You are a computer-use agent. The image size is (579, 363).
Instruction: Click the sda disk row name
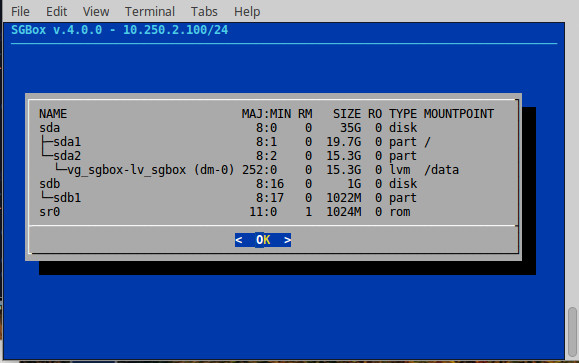49,128
